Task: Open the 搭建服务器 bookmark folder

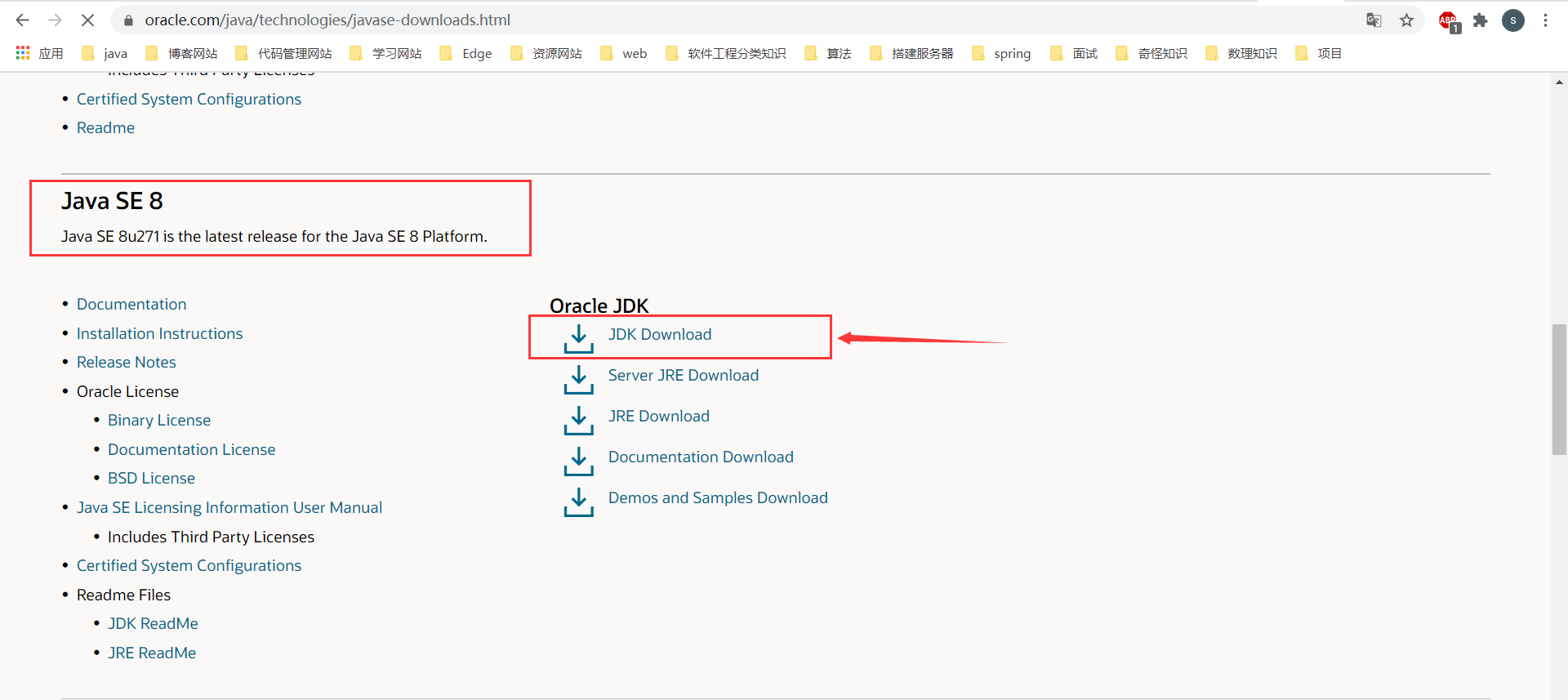Action: pos(911,53)
